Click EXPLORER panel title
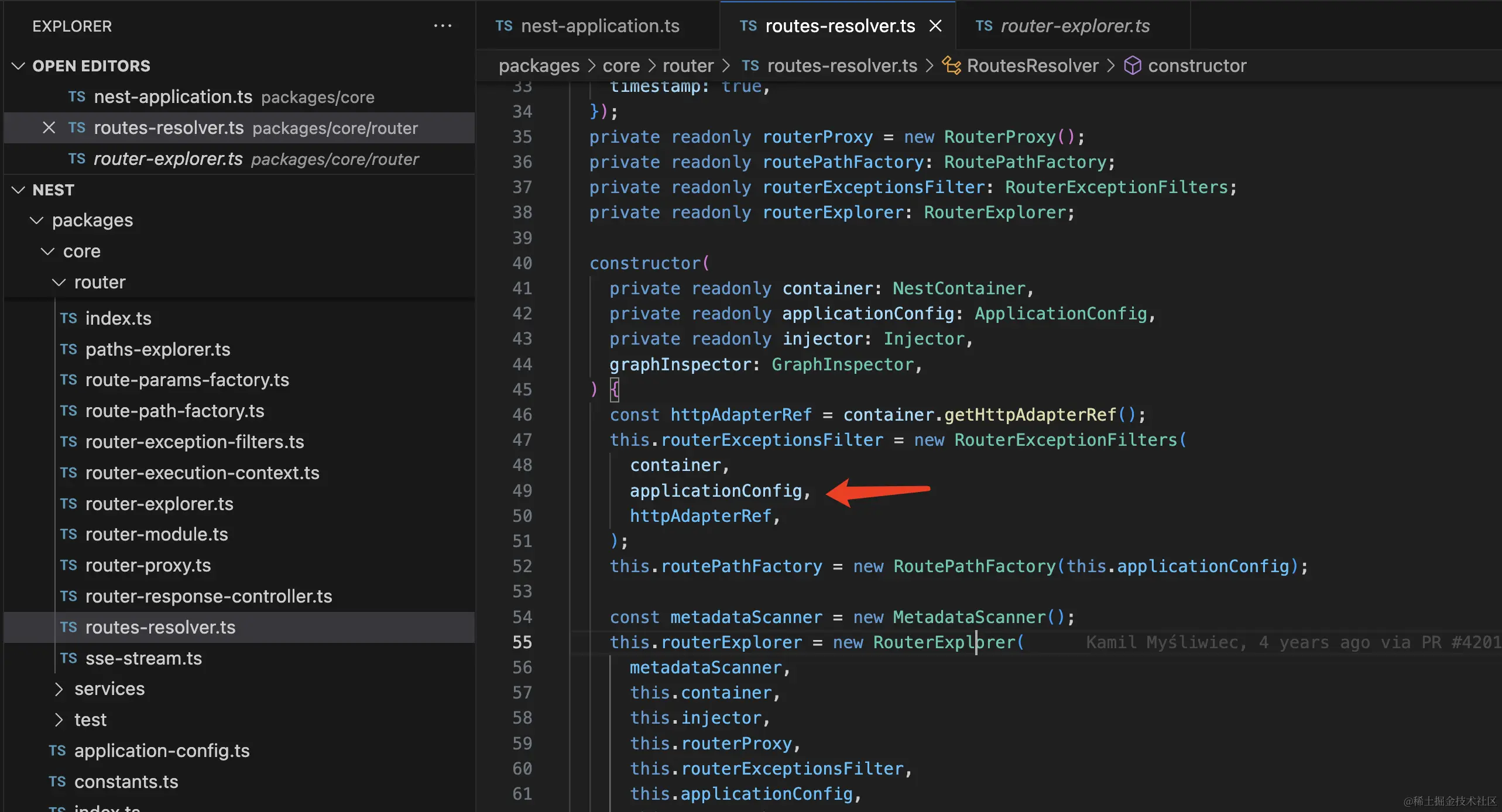Screen dimensions: 1502x812 [72, 26]
